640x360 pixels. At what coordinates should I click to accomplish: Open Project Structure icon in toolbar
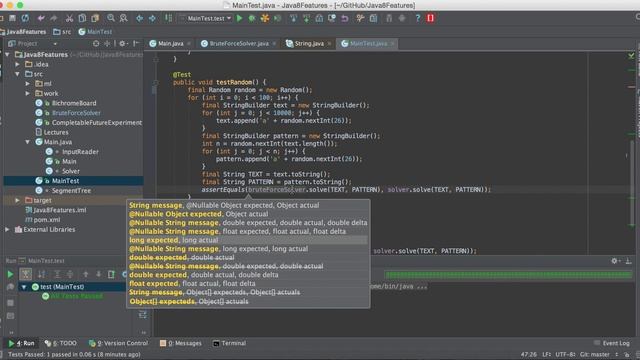pos(373,18)
